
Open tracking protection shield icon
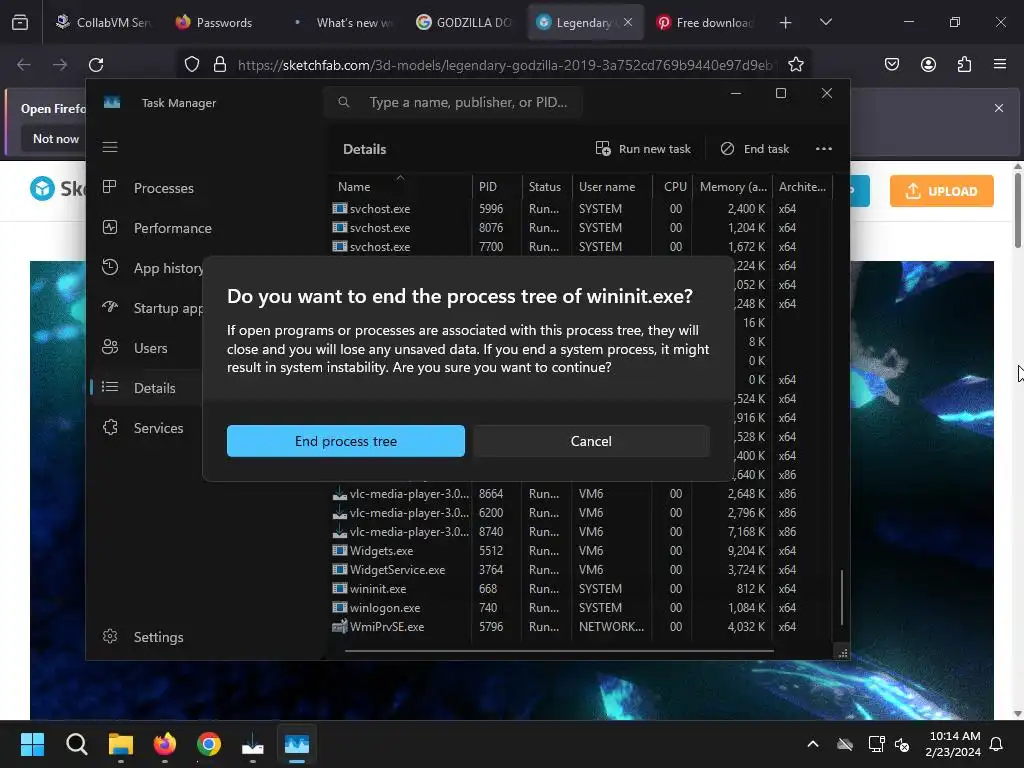[x=191, y=65]
